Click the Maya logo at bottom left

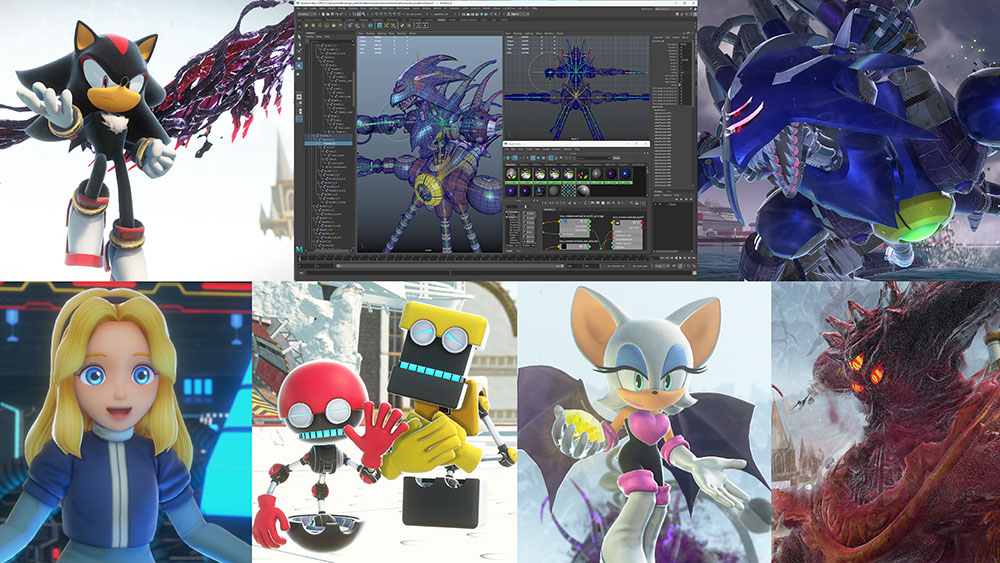[x=300, y=246]
